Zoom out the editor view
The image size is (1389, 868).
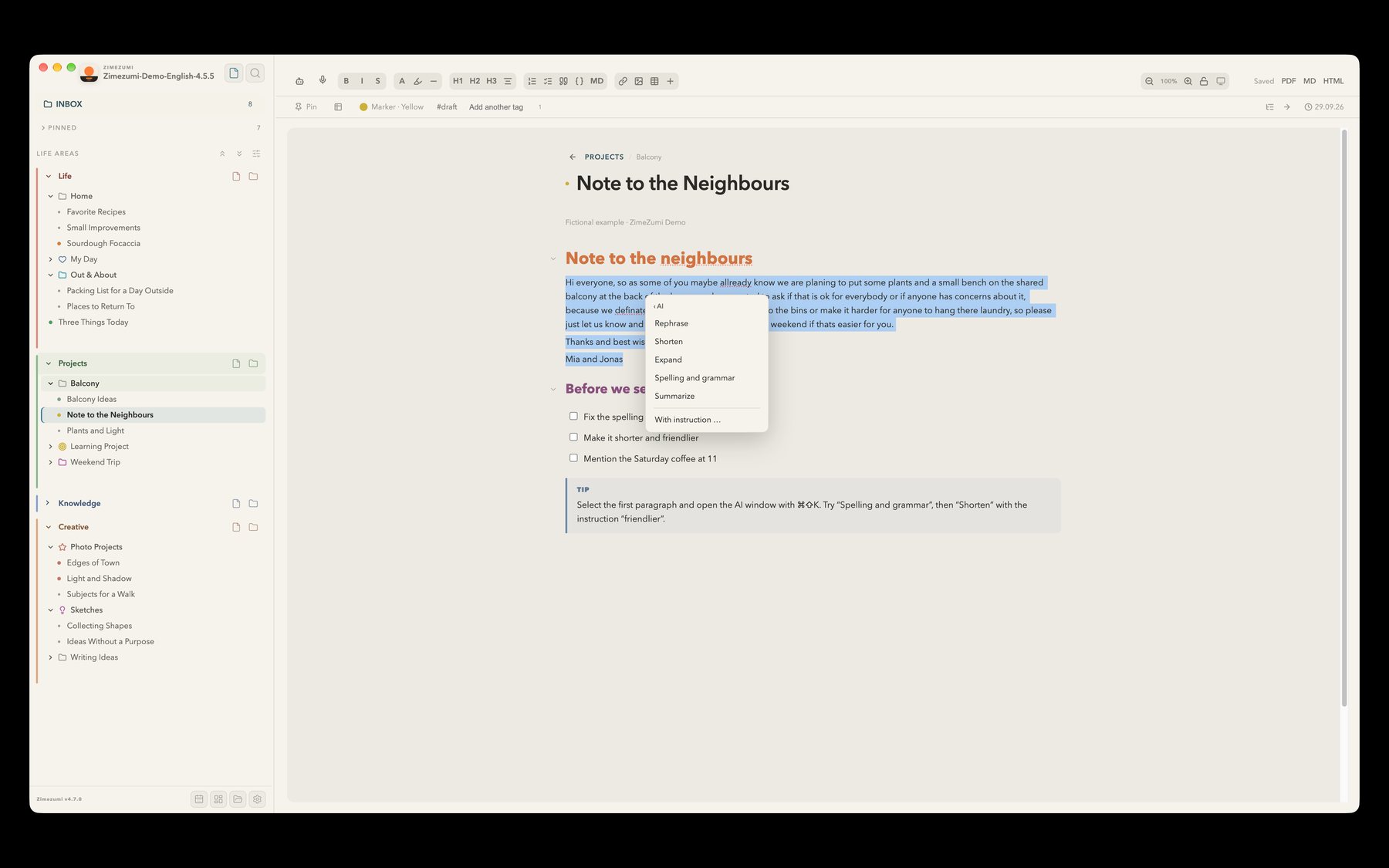(1149, 81)
